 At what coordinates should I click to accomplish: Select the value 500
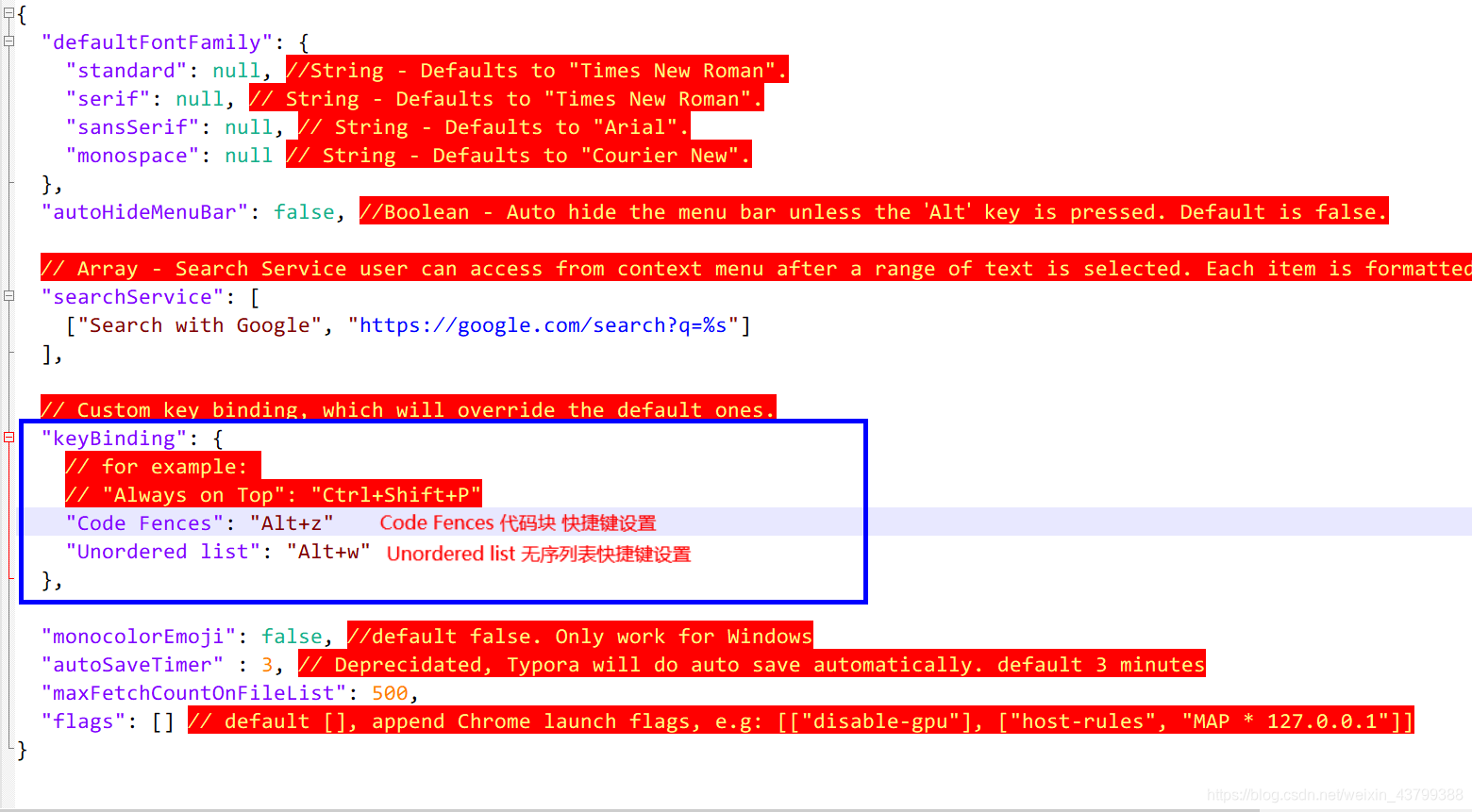click(390, 693)
